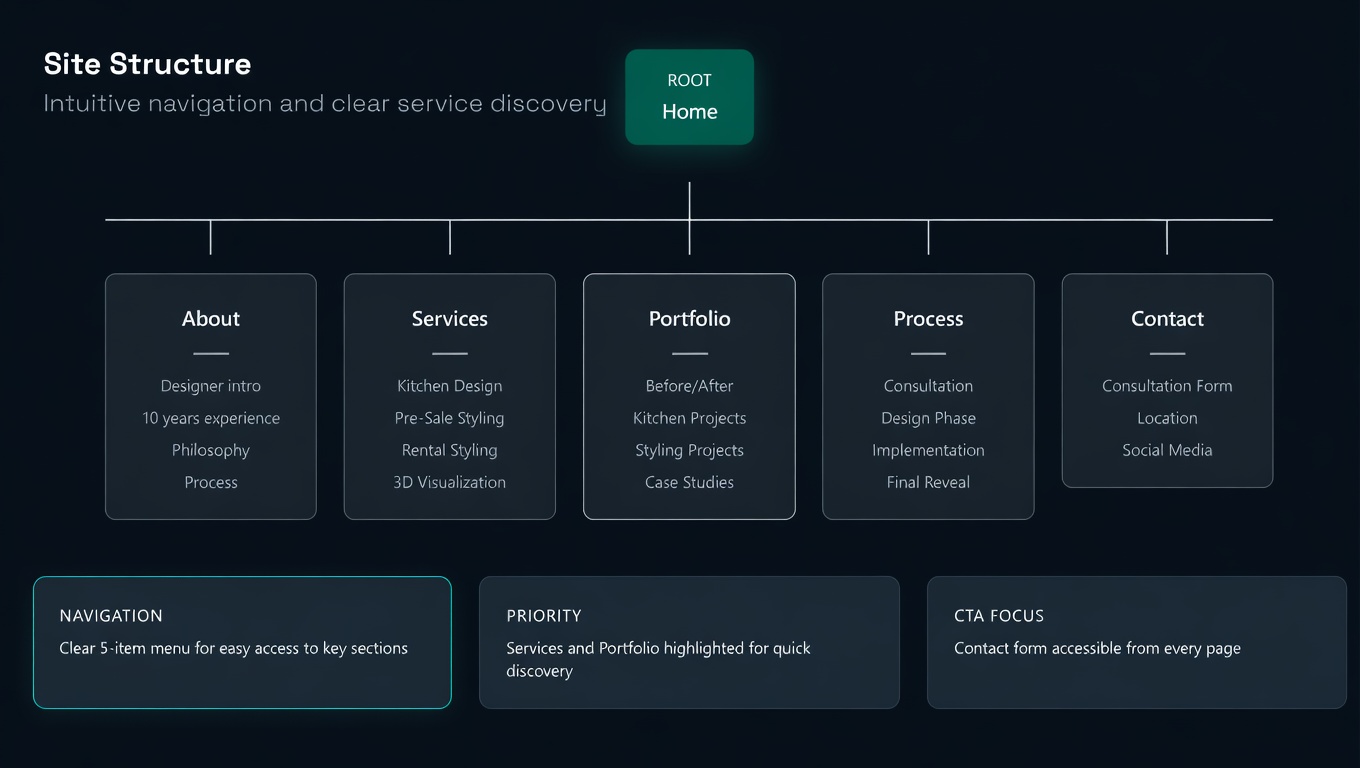This screenshot has width=1360, height=768.
Task: Select Case Studies in Portfolio
Action: click(689, 482)
